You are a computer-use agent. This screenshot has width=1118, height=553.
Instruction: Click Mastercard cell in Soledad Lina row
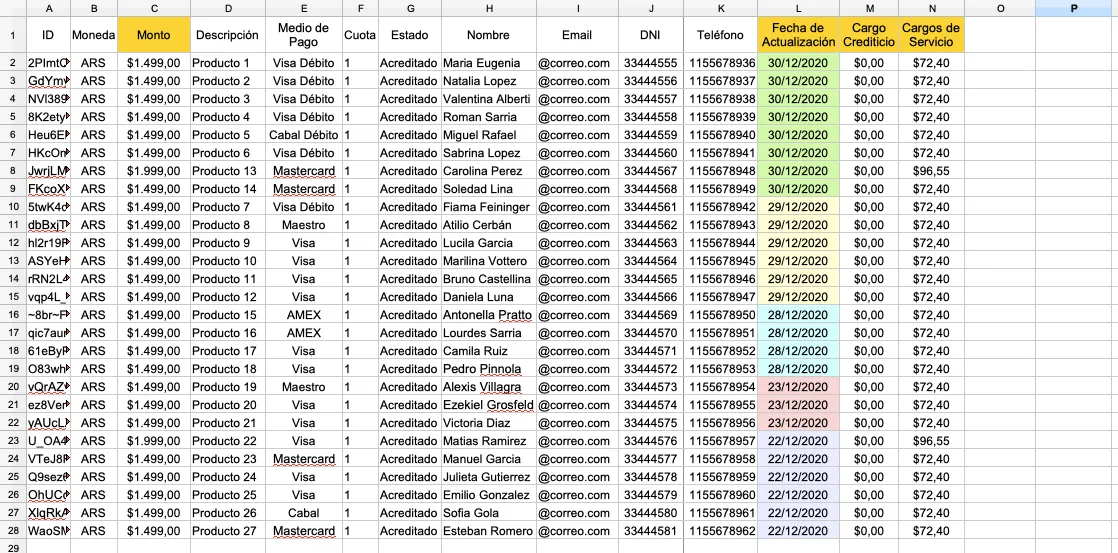[x=303, y=189]
